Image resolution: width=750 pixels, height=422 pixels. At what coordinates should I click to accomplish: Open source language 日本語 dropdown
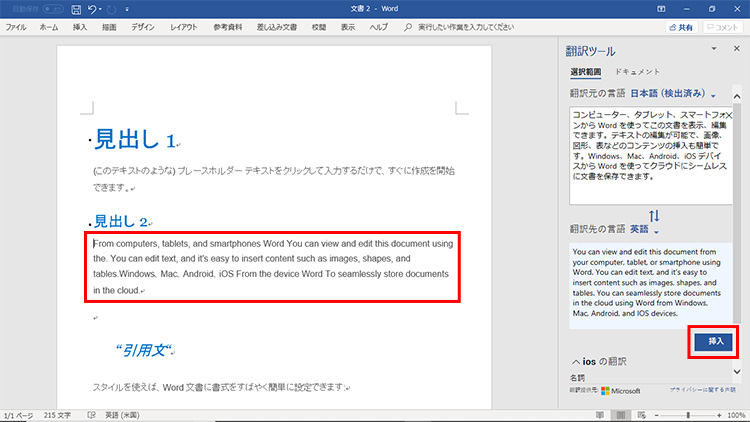tap(672, 94)
